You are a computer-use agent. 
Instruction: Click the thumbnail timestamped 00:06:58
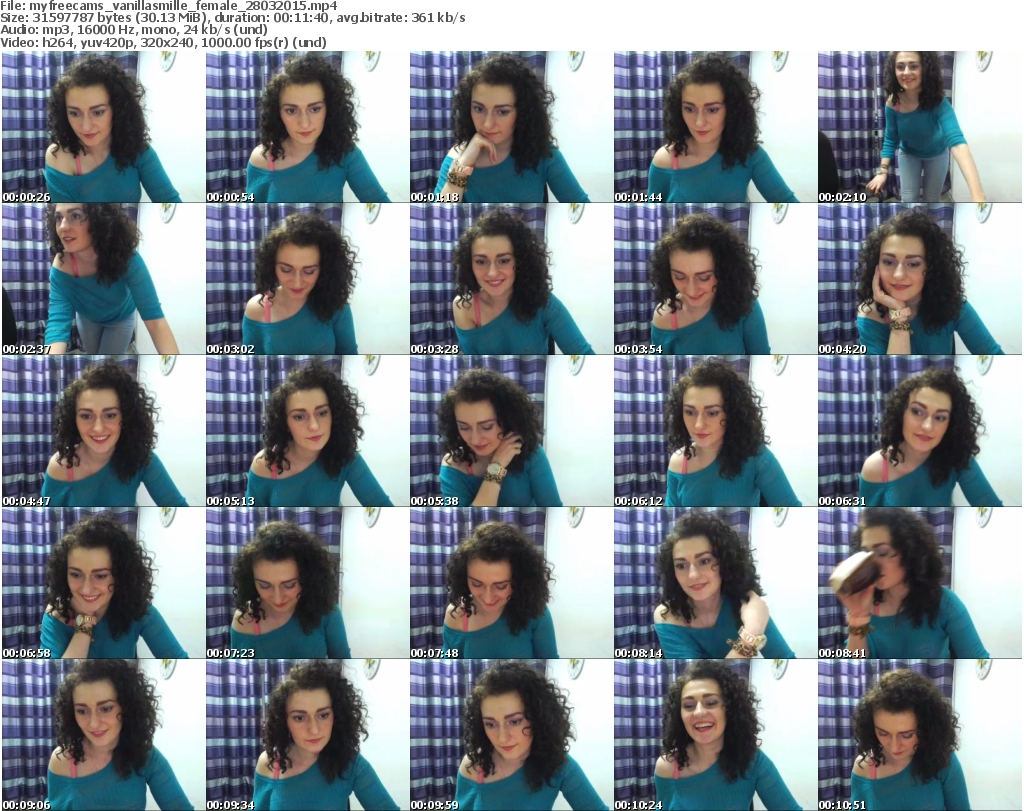click(x=103, y=583)
